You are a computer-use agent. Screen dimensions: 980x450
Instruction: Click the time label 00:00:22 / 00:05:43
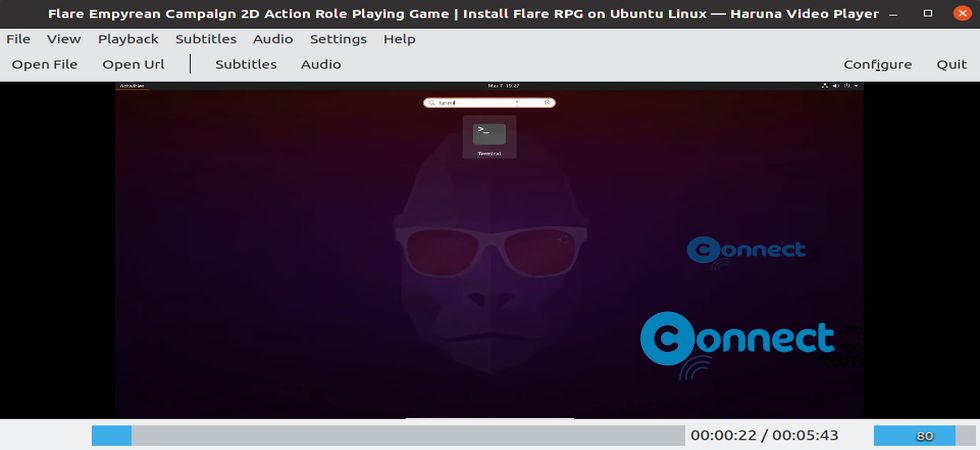(x=764, y=436)
